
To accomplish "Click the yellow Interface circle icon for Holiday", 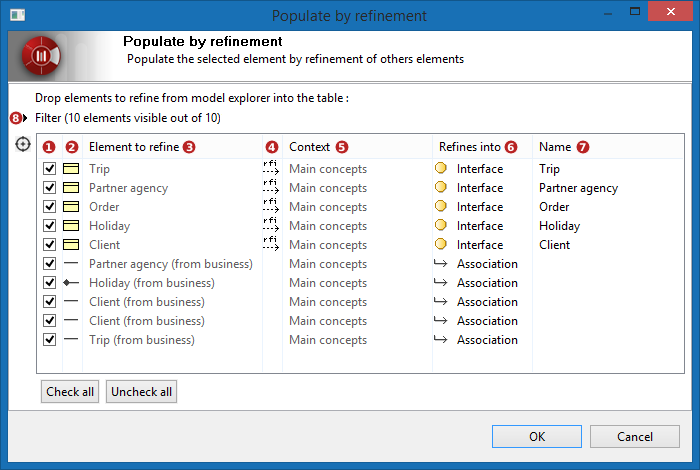I will [x=441, y=225].
